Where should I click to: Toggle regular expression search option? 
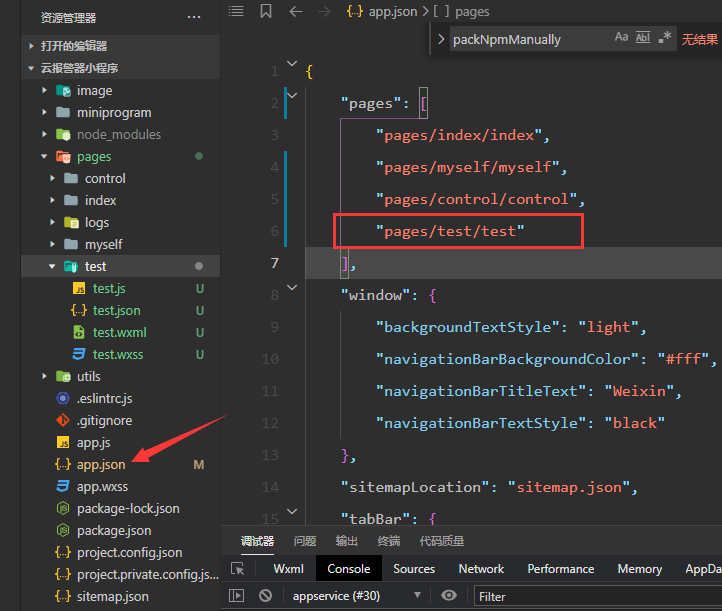pos(665,38)
